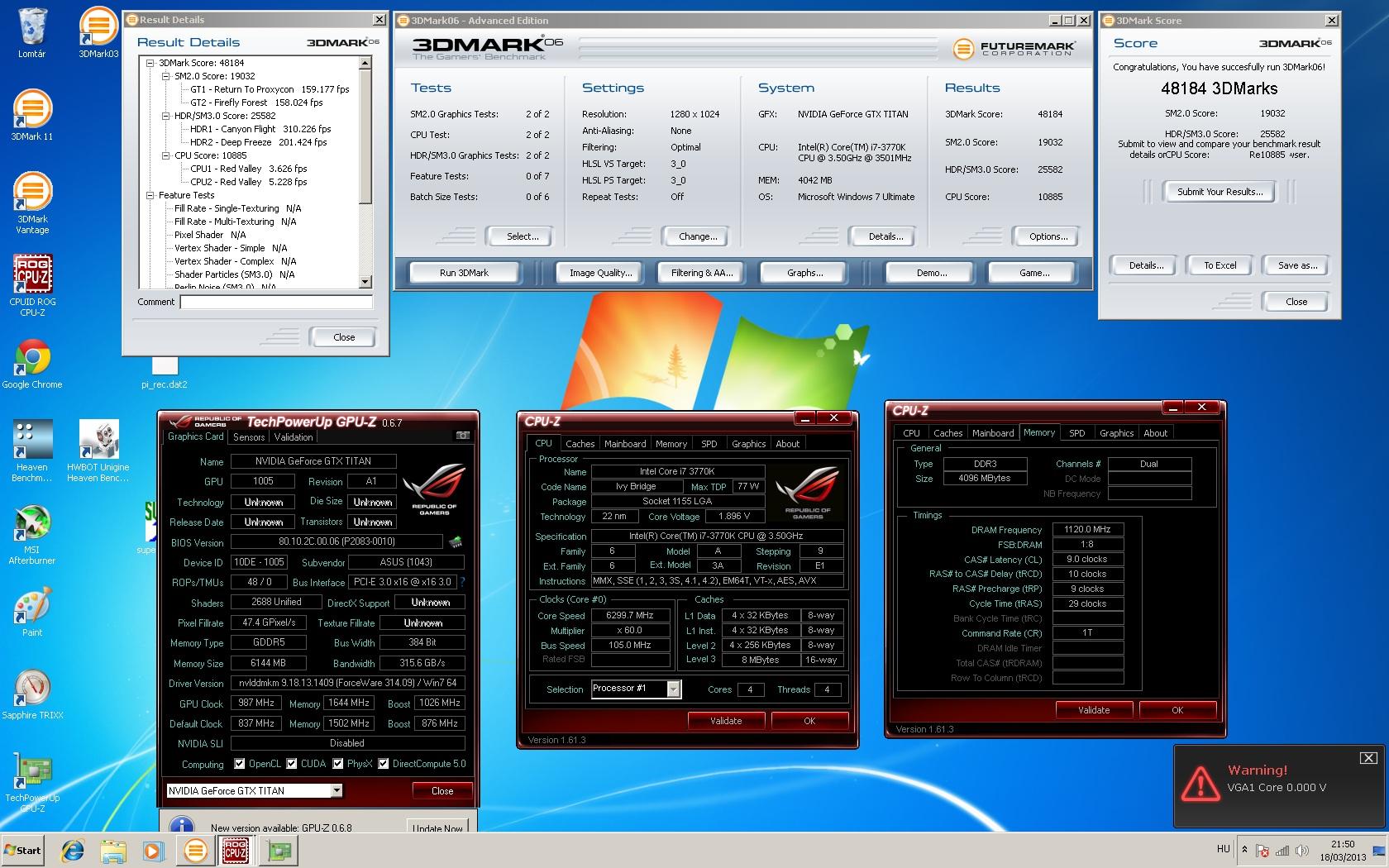This screenshot has width=1389, height=868.
Task: Toggle the PhysX checkbox in GPU-Z
Action: click(337, 764)
